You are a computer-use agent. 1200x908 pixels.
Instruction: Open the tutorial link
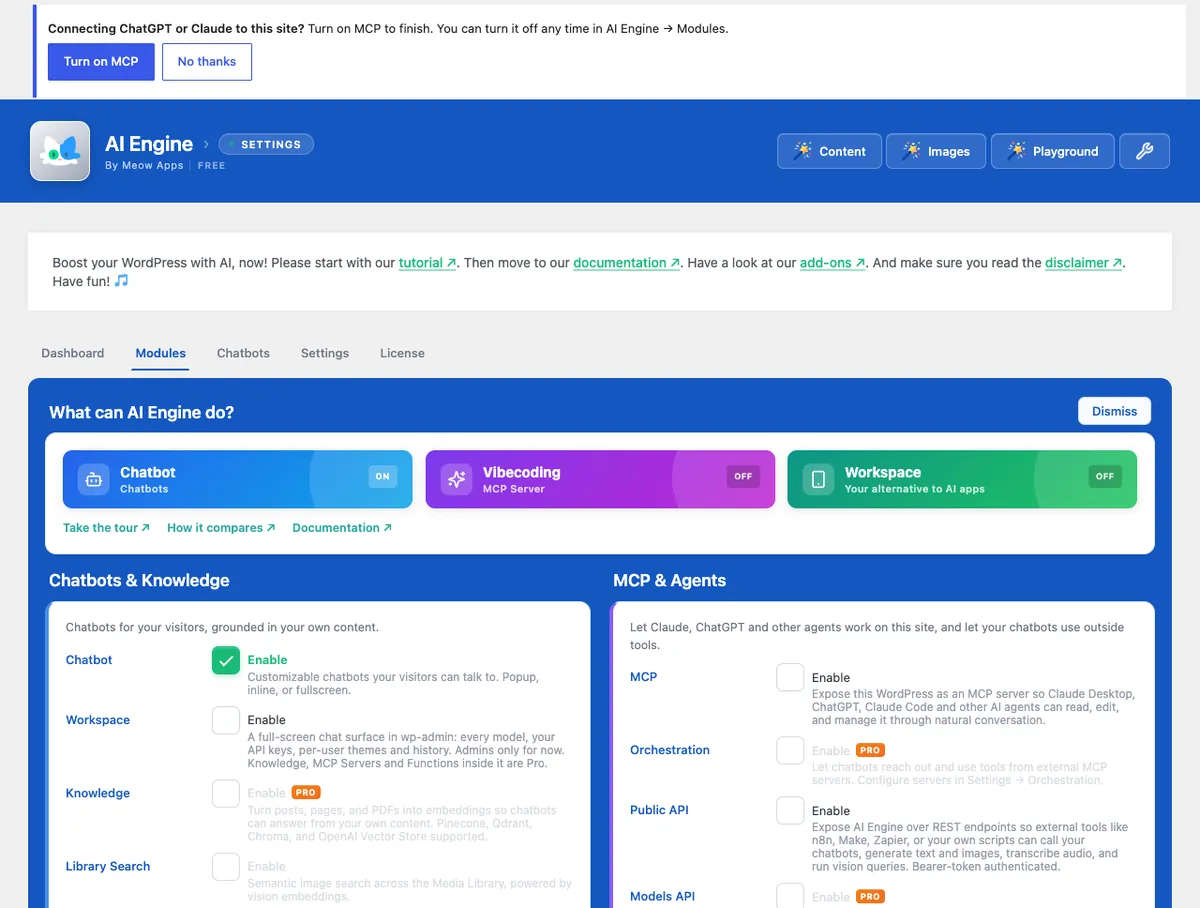[x=427, y=263]
